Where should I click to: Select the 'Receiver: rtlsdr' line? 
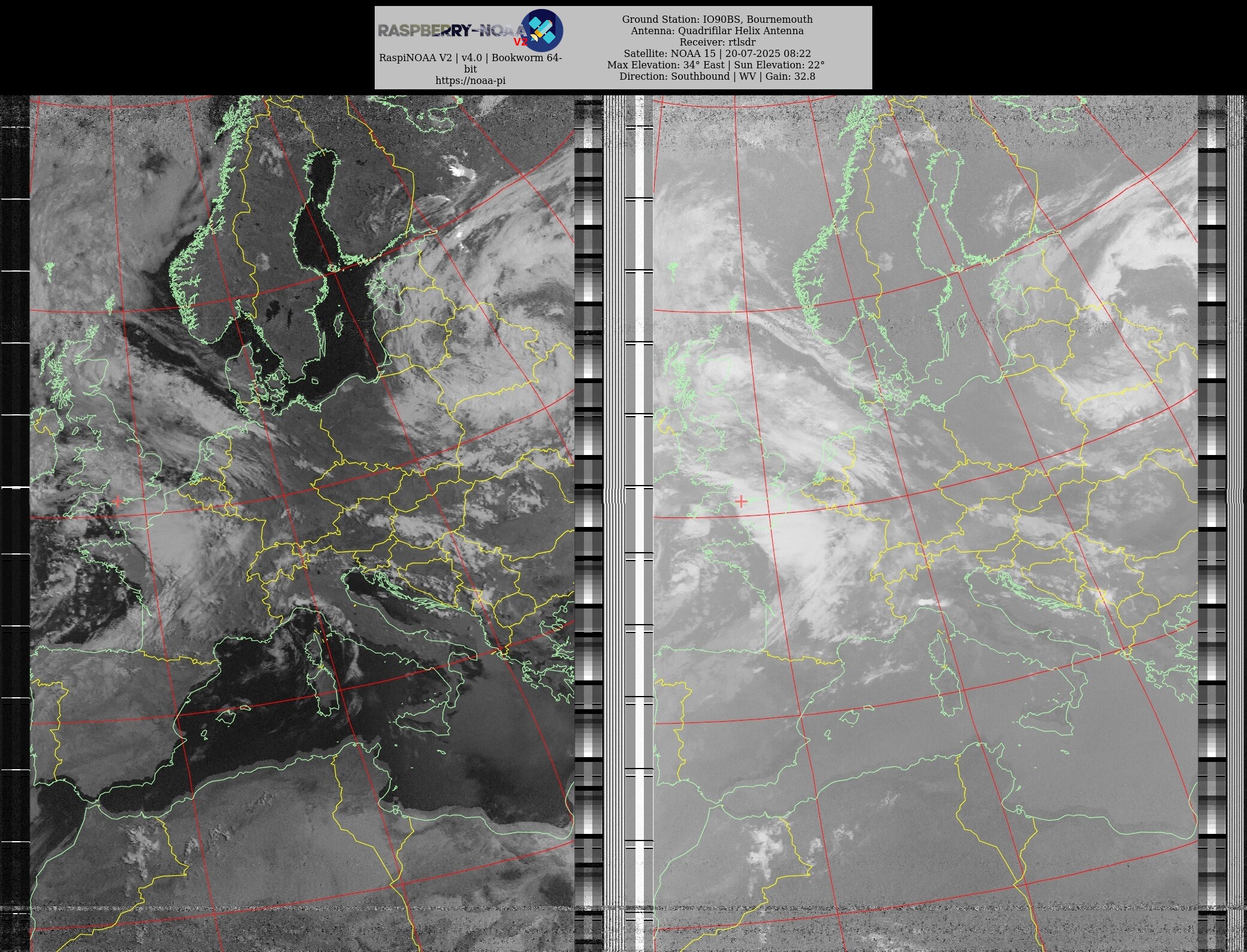(717, 42)
